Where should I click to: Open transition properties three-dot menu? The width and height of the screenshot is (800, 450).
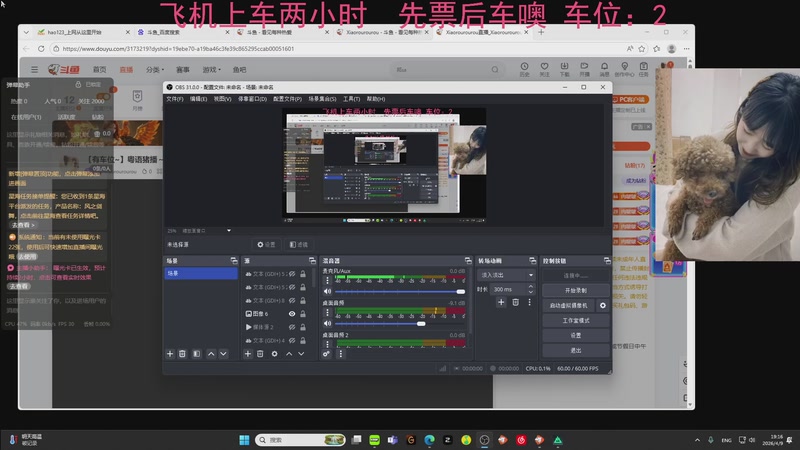(x=530, y=302)
